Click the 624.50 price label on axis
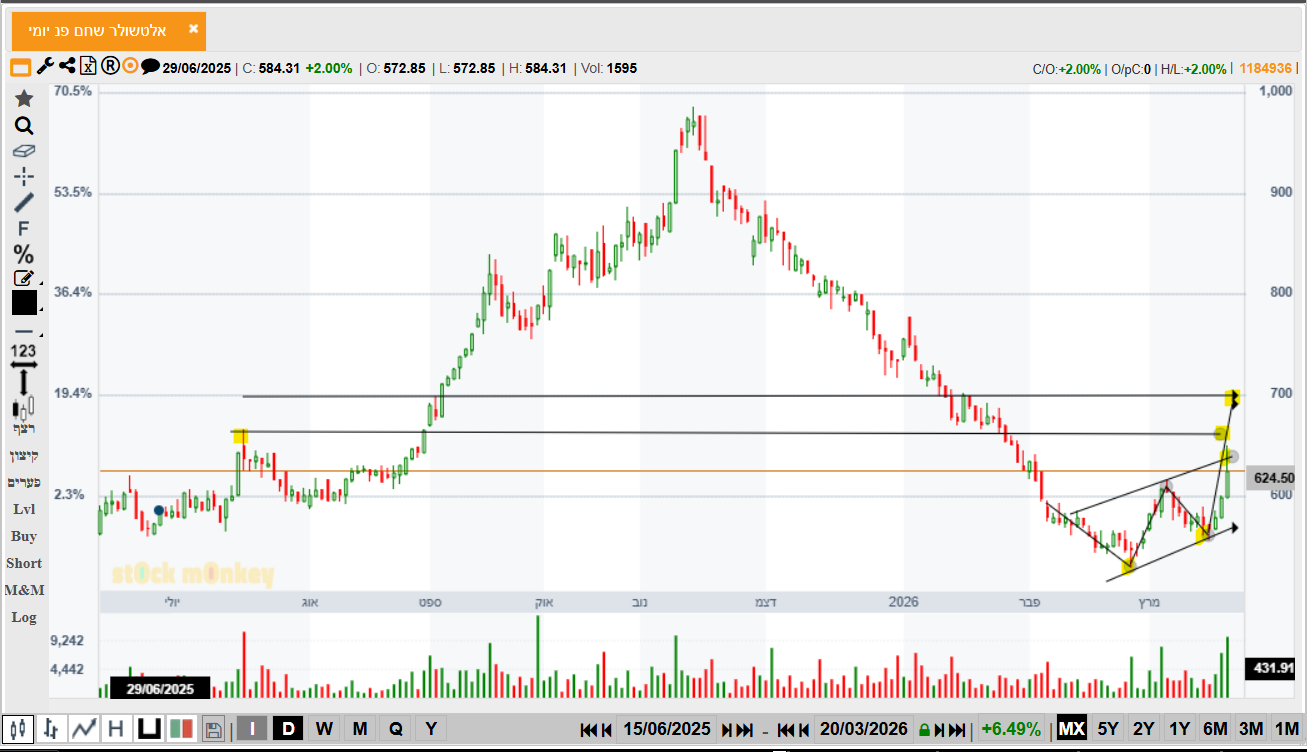1307x752 pixels. pos(1272,479)
